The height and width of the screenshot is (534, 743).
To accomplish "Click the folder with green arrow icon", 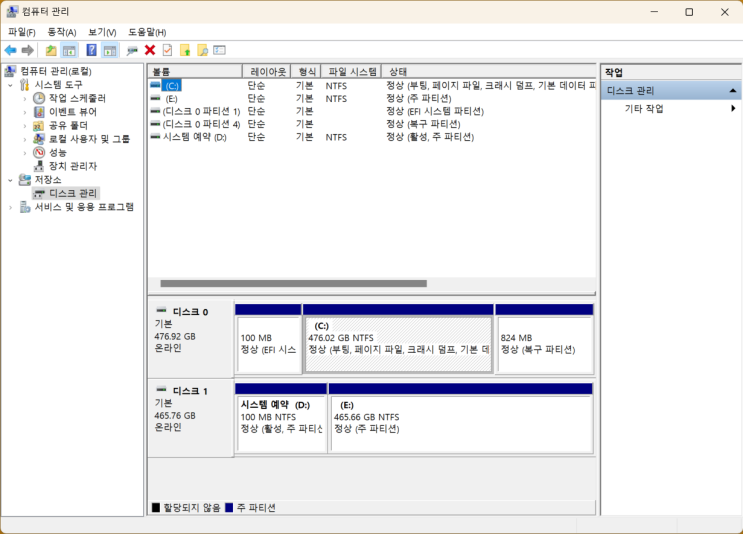I will (185, 50).
